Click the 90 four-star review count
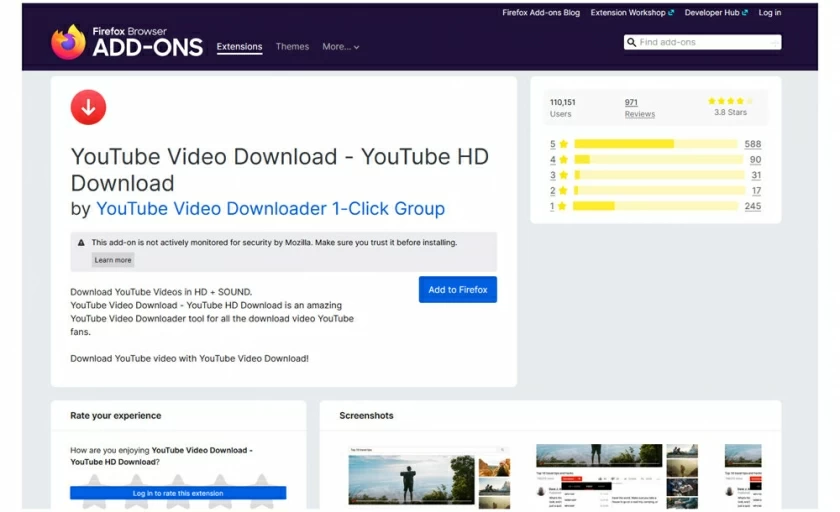The height and width of the screenshot is (512, 840). point(755,160)
